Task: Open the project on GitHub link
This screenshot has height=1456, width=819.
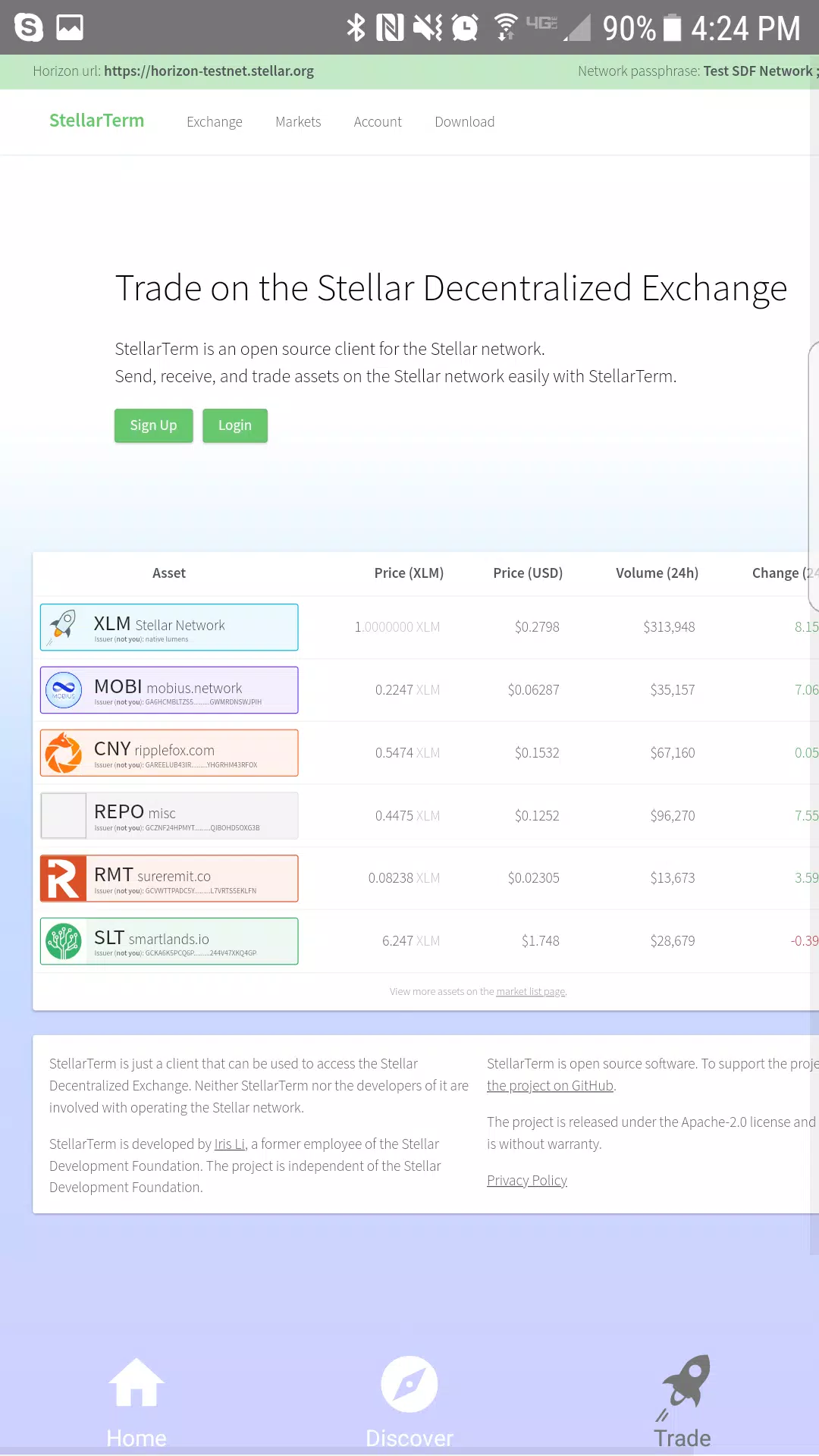Action: pos(550,1086)
